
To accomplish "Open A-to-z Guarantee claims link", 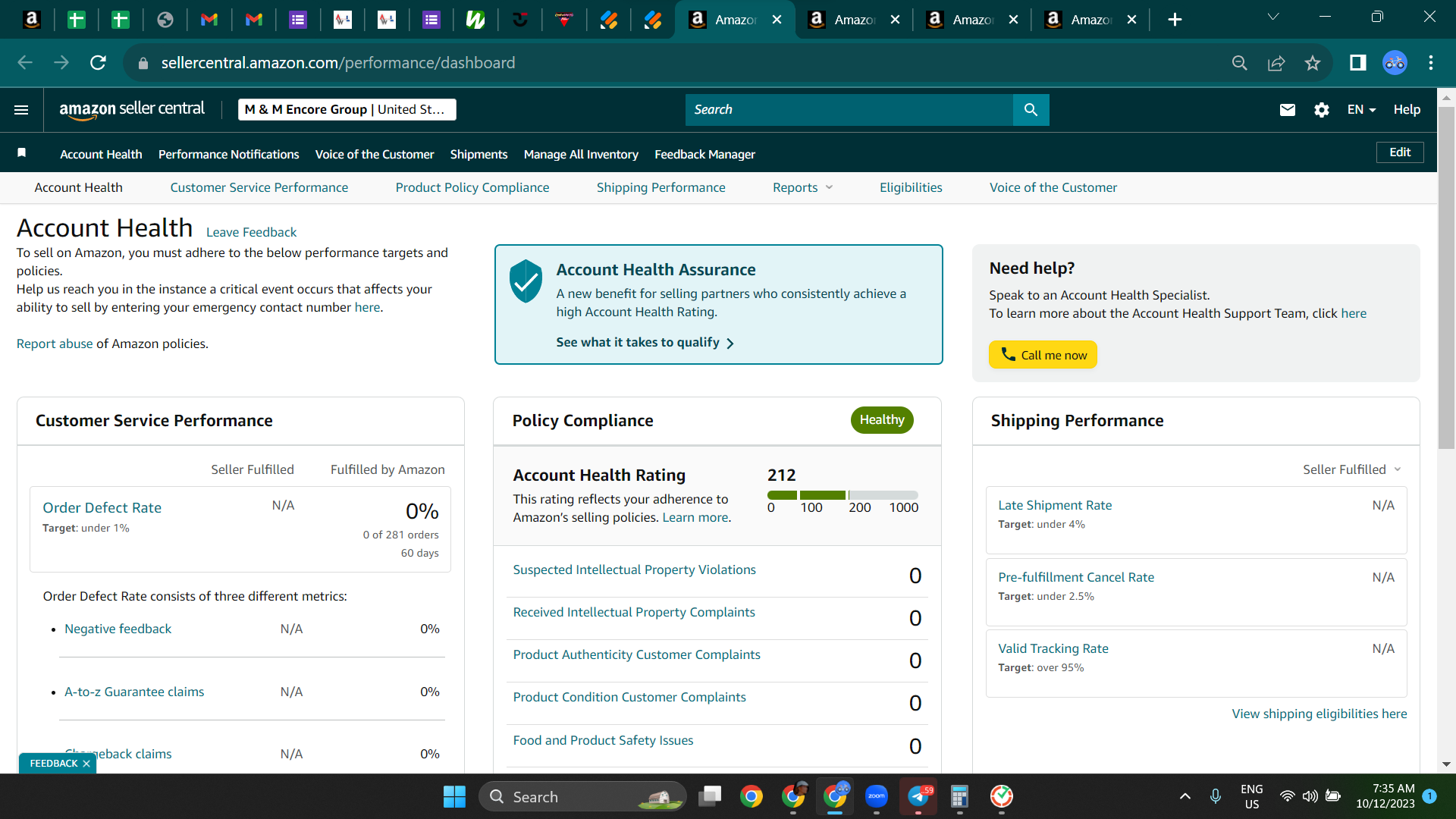I will tap(134, 692).
